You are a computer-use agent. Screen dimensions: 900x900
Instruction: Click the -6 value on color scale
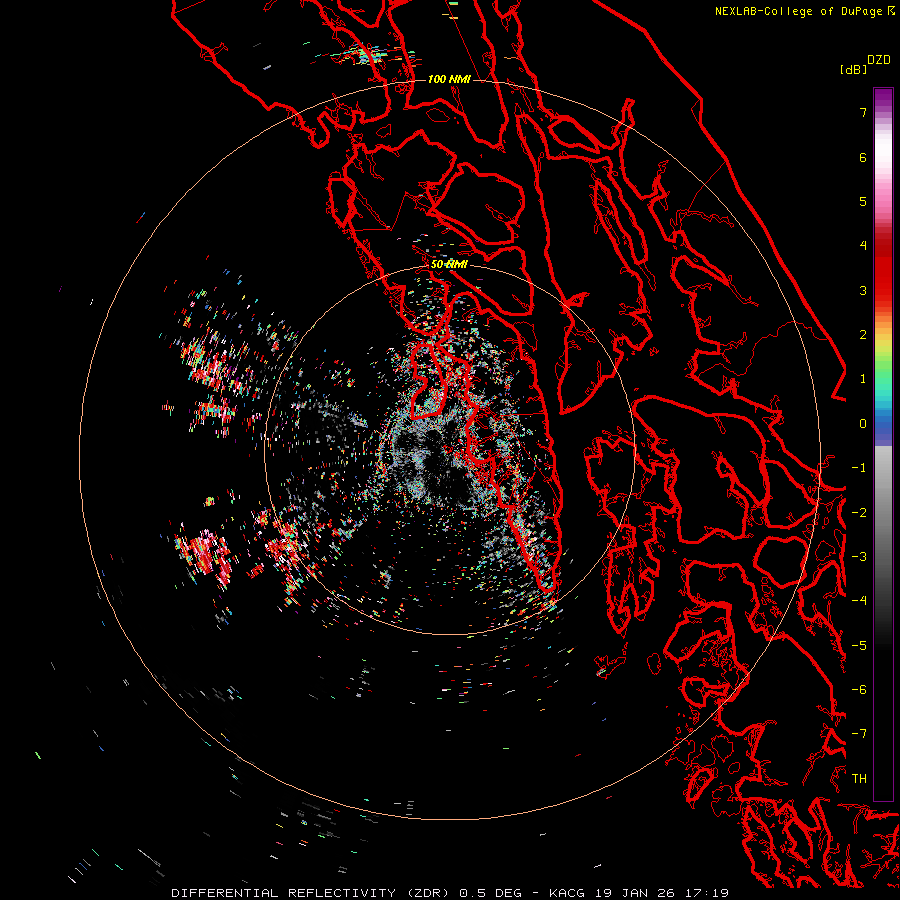click(859, 690)
